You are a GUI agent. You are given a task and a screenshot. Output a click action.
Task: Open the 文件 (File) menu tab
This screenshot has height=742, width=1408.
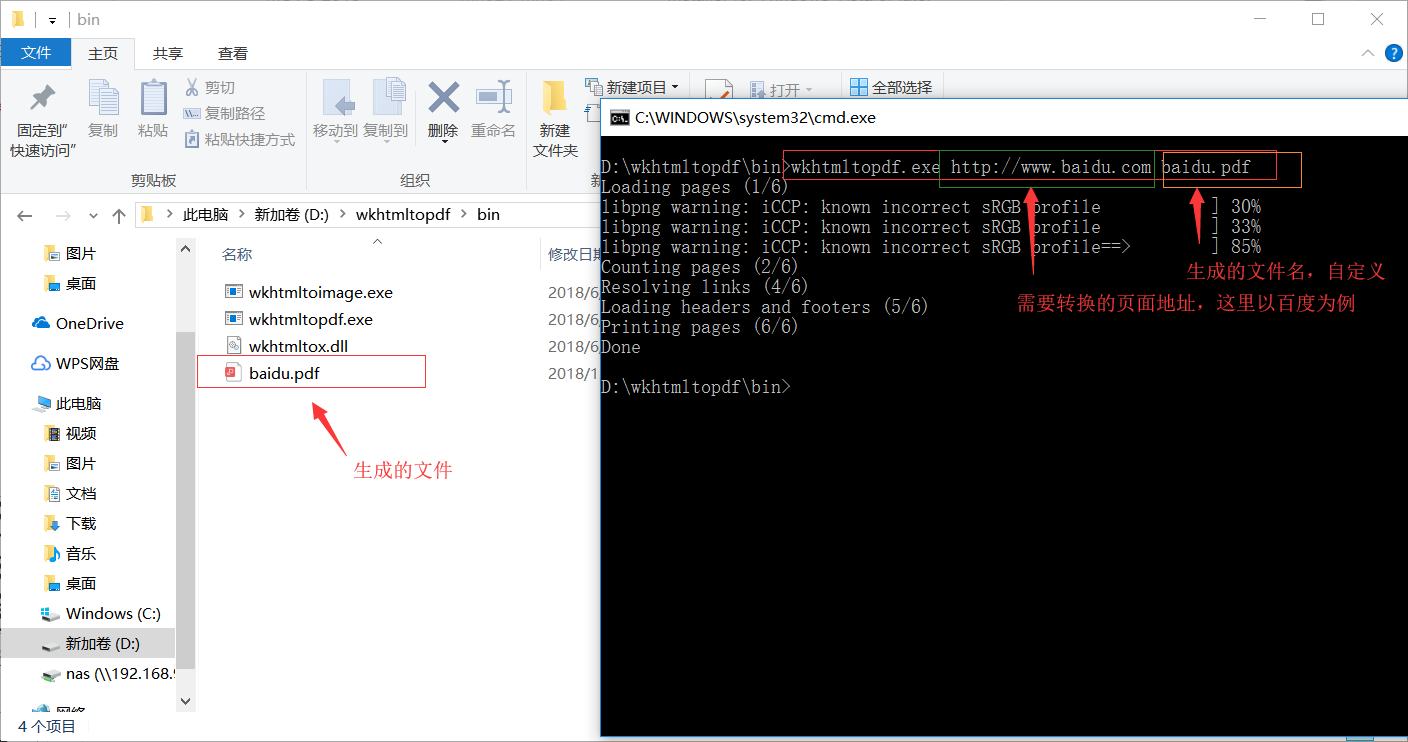point(36,53)
